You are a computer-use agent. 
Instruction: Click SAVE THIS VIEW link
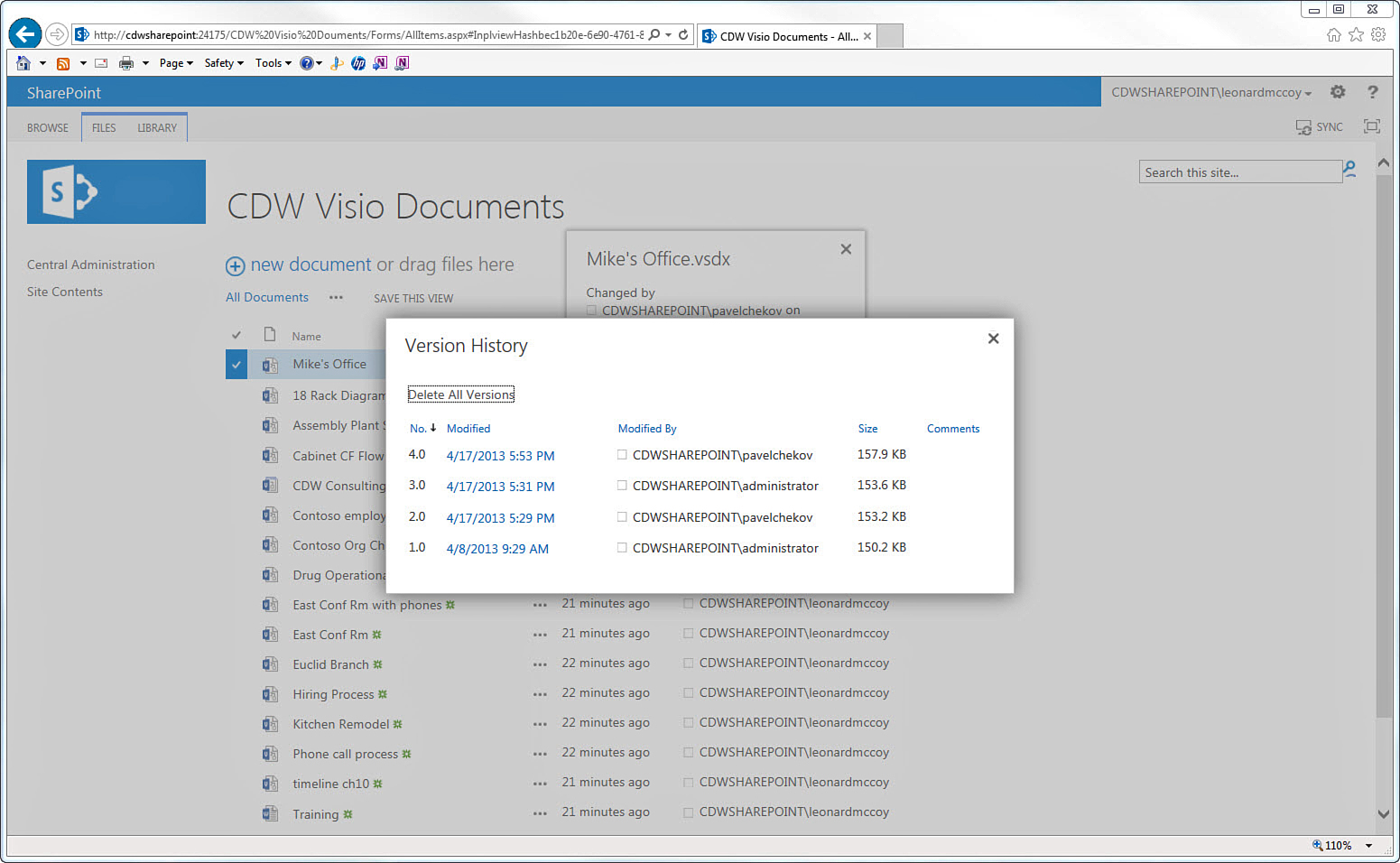point(413,299)
